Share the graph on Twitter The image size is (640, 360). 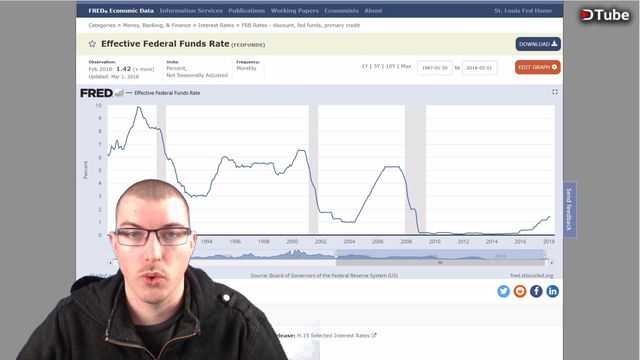coord(503,291)
